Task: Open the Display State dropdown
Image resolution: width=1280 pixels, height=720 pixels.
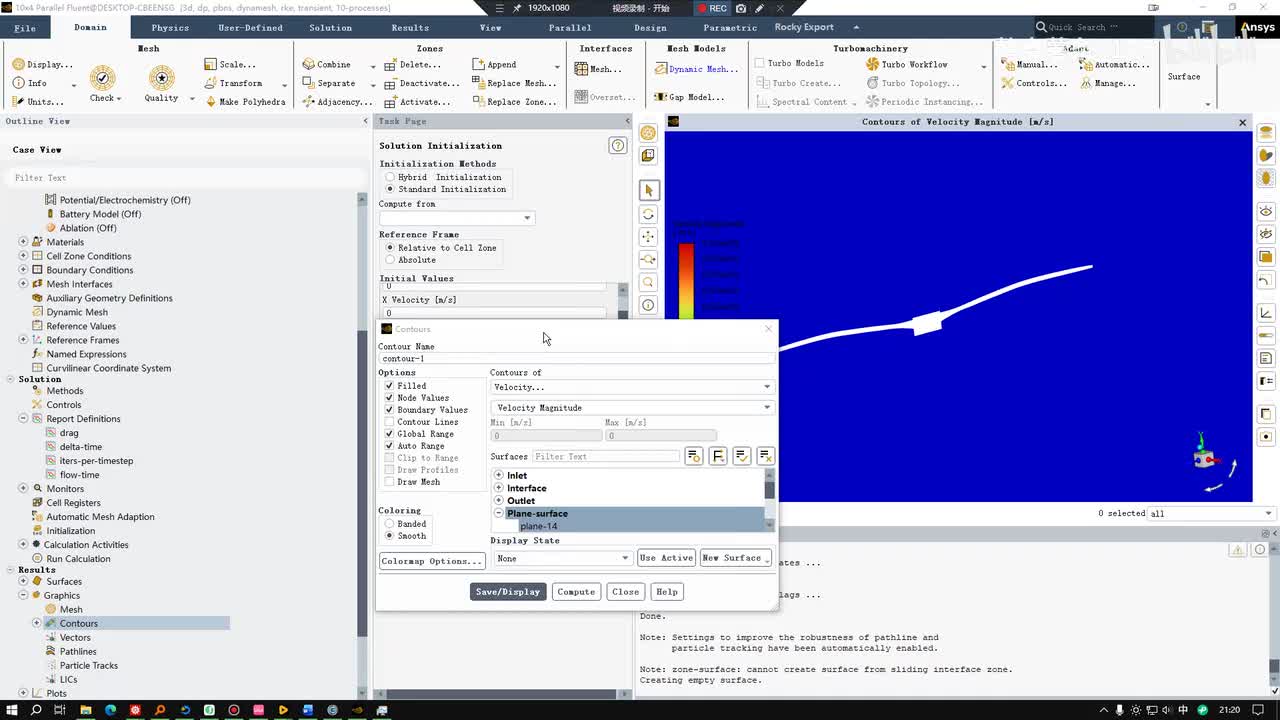Action: (x=562, y=558)
